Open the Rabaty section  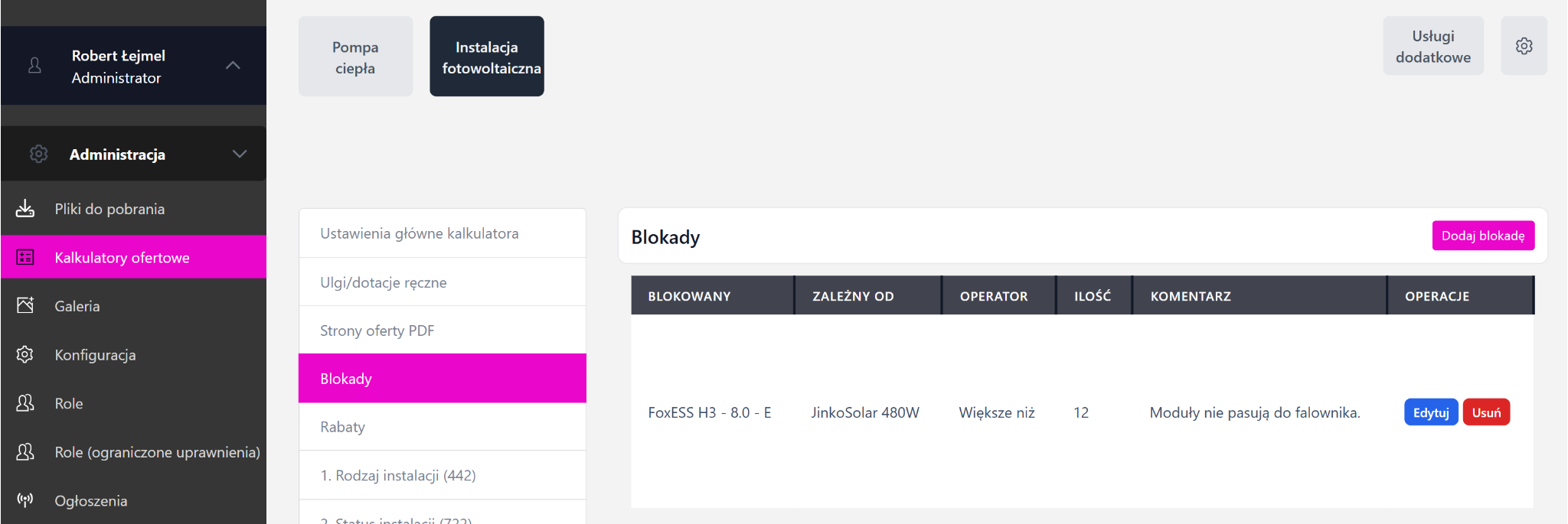pos(343,427)
